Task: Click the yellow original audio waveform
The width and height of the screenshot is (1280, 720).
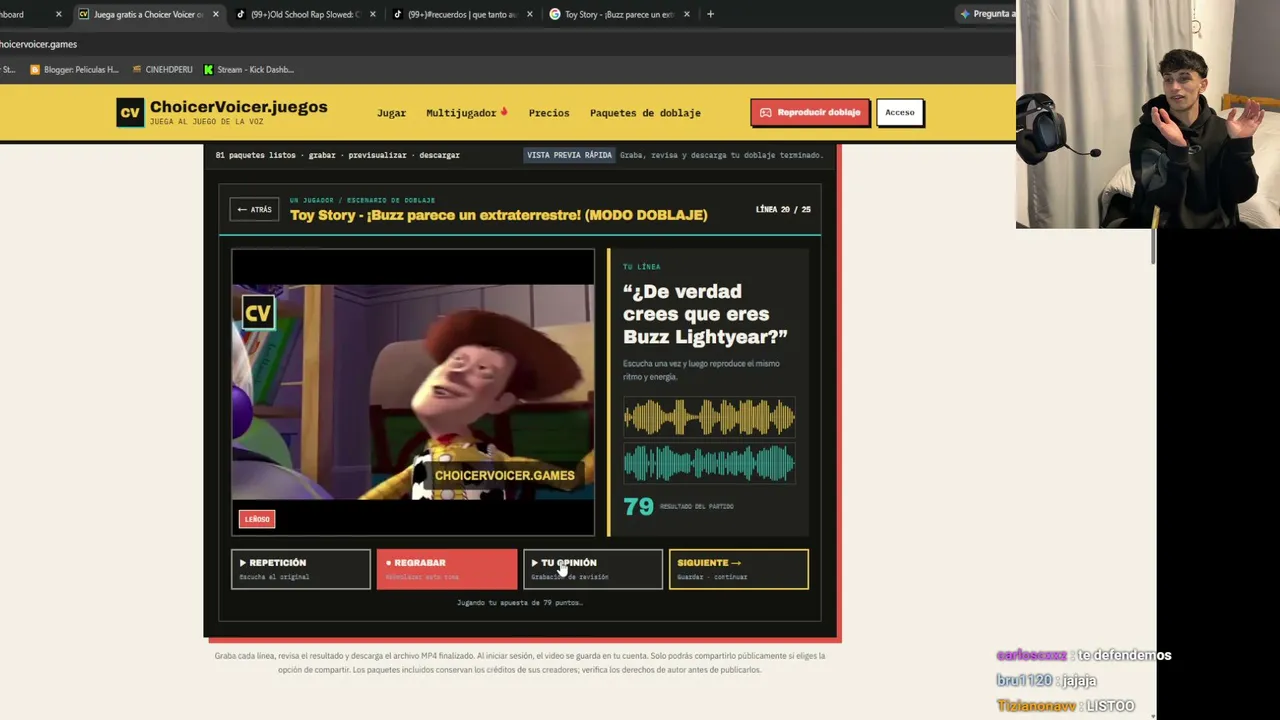Action: point(709,417)
